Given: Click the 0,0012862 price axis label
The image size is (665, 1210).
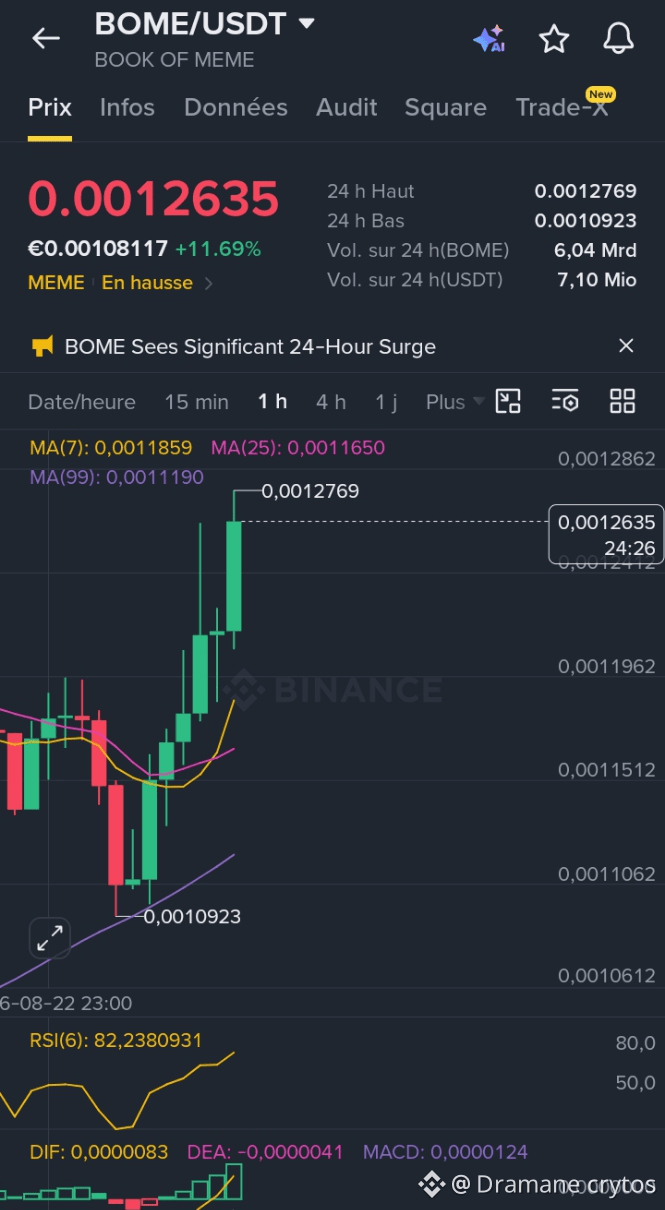Looking at the screenshot, I should [x=607, y=459].
